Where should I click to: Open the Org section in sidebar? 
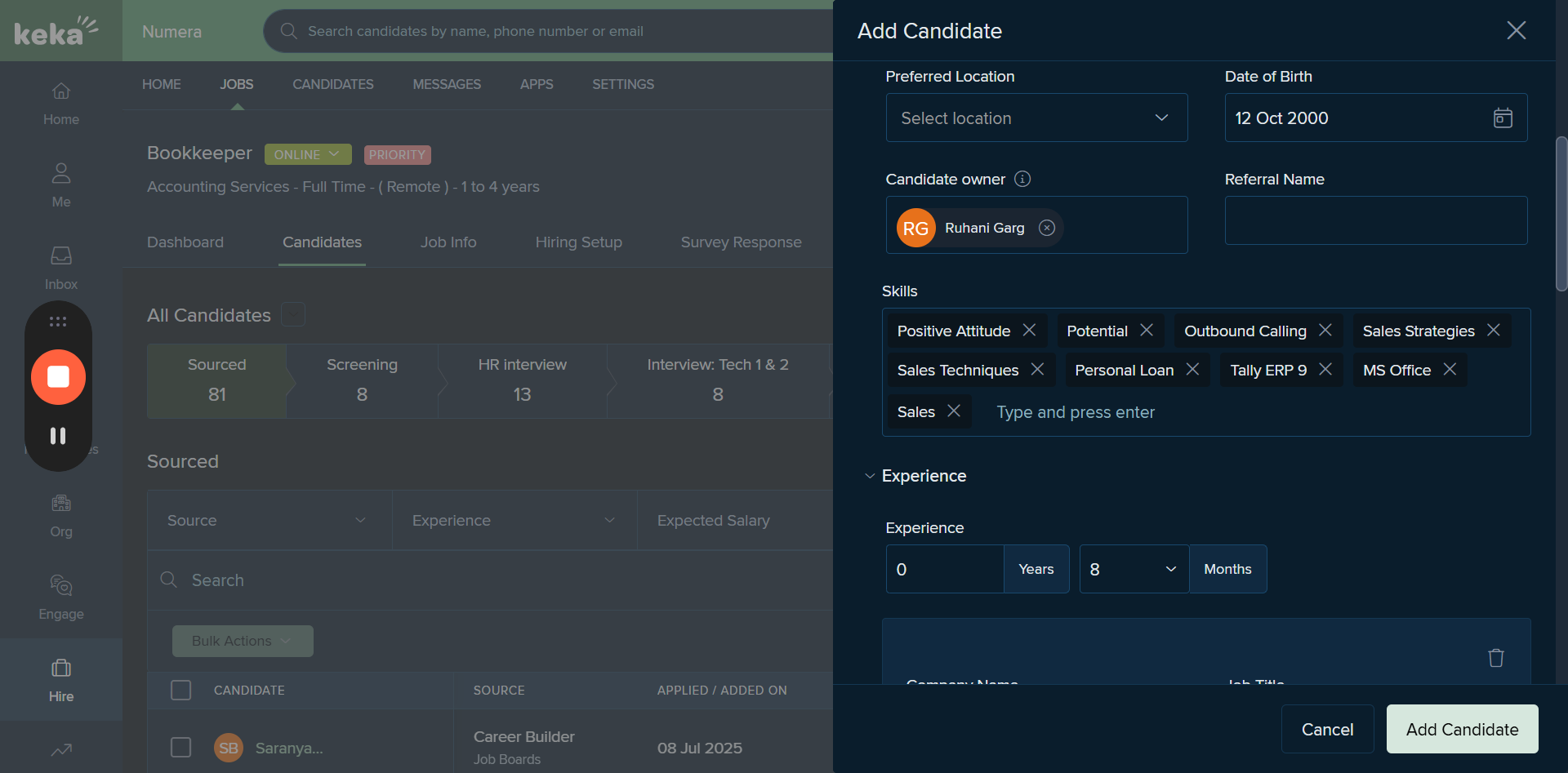(61, 515)
